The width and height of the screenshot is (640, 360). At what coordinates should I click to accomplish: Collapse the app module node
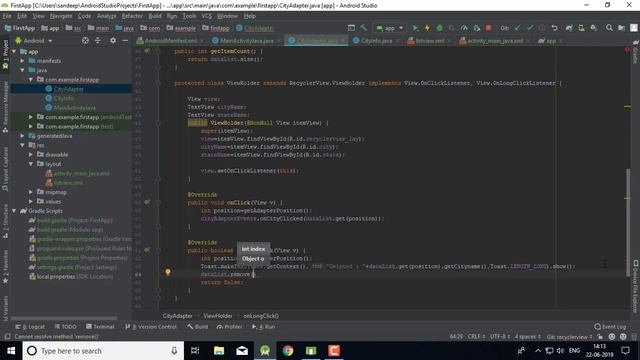[x=14, y=51]
